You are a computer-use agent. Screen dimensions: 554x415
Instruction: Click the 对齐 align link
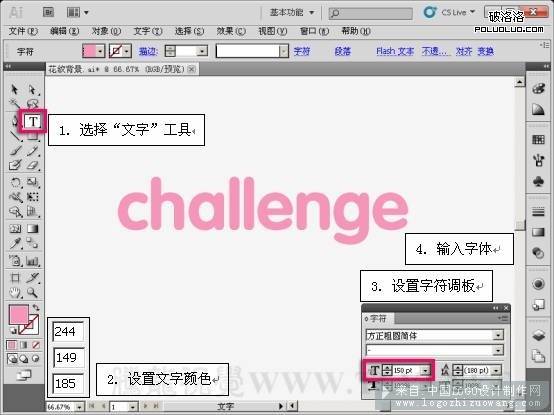464,52
